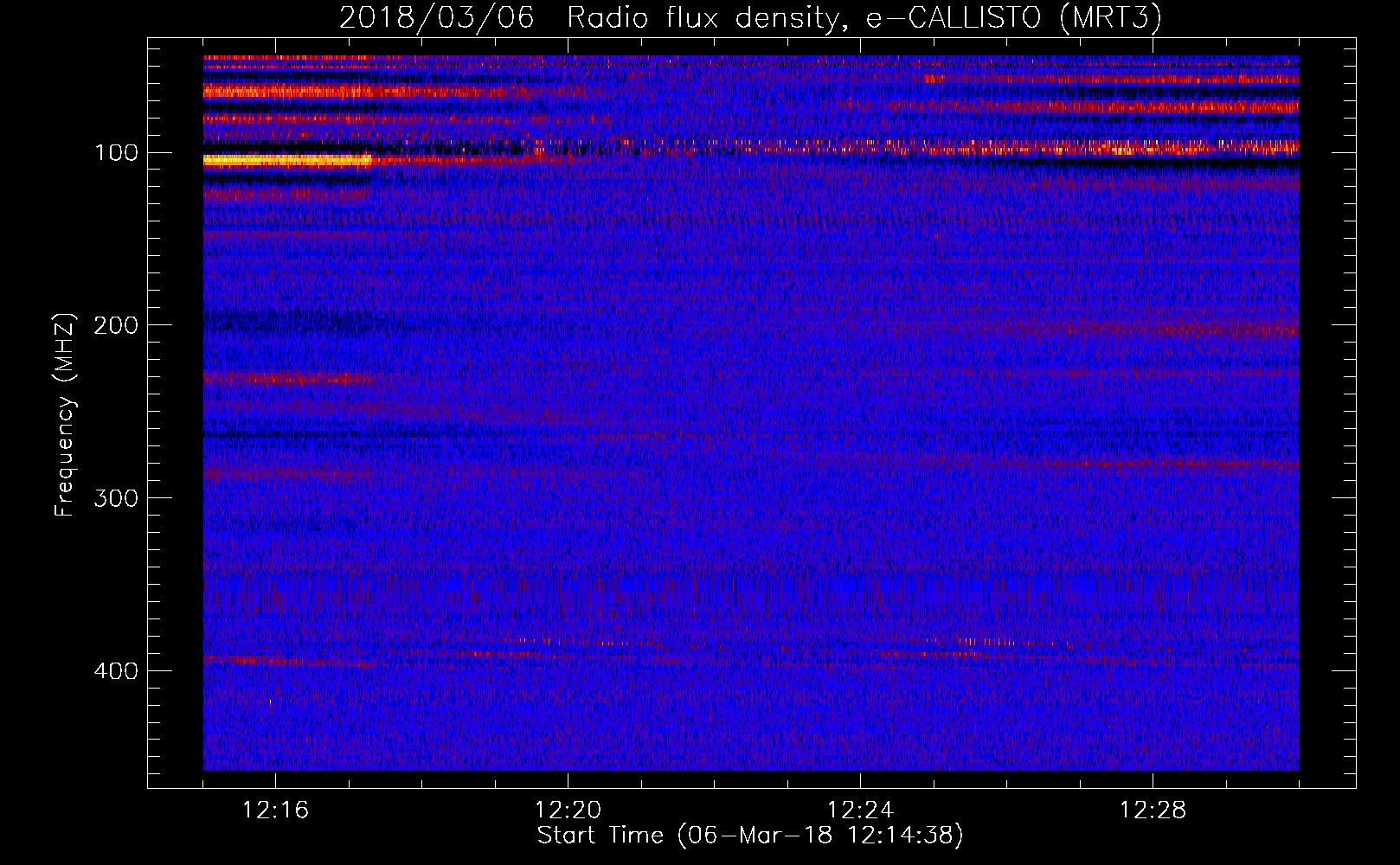Click the 'Start Time (06-Mar-18 12:14:38)' label
The height and width of the screenshot is (865, 1400).
click(750, 836)
